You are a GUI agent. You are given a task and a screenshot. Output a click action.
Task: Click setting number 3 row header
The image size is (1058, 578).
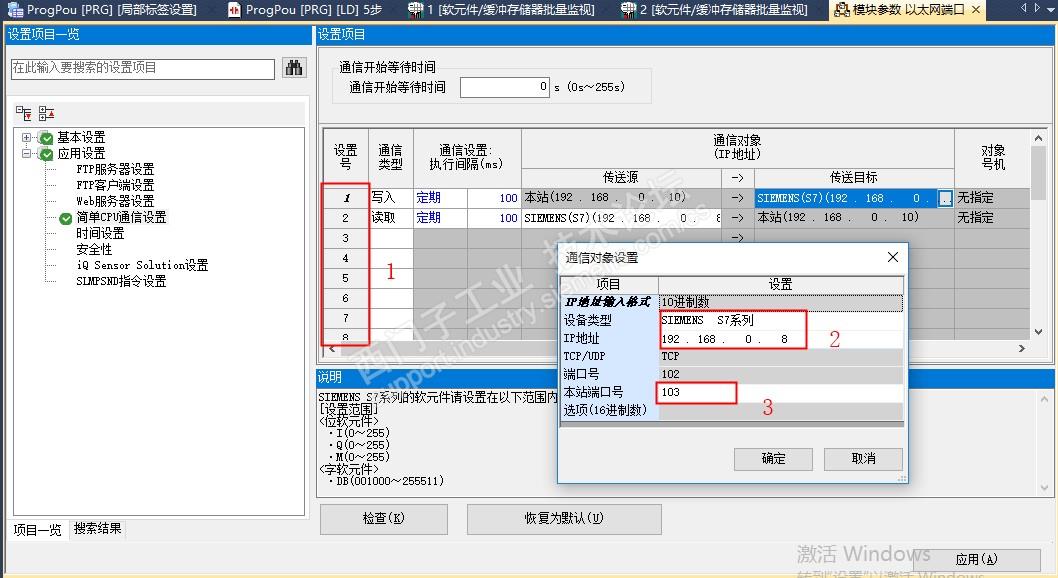(x=345, y=238)
